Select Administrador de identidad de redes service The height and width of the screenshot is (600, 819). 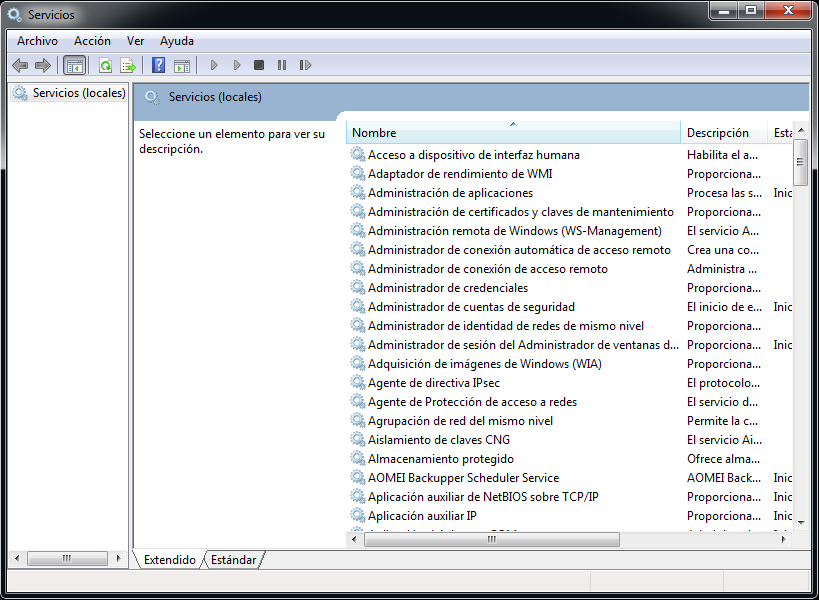point(506,326)
